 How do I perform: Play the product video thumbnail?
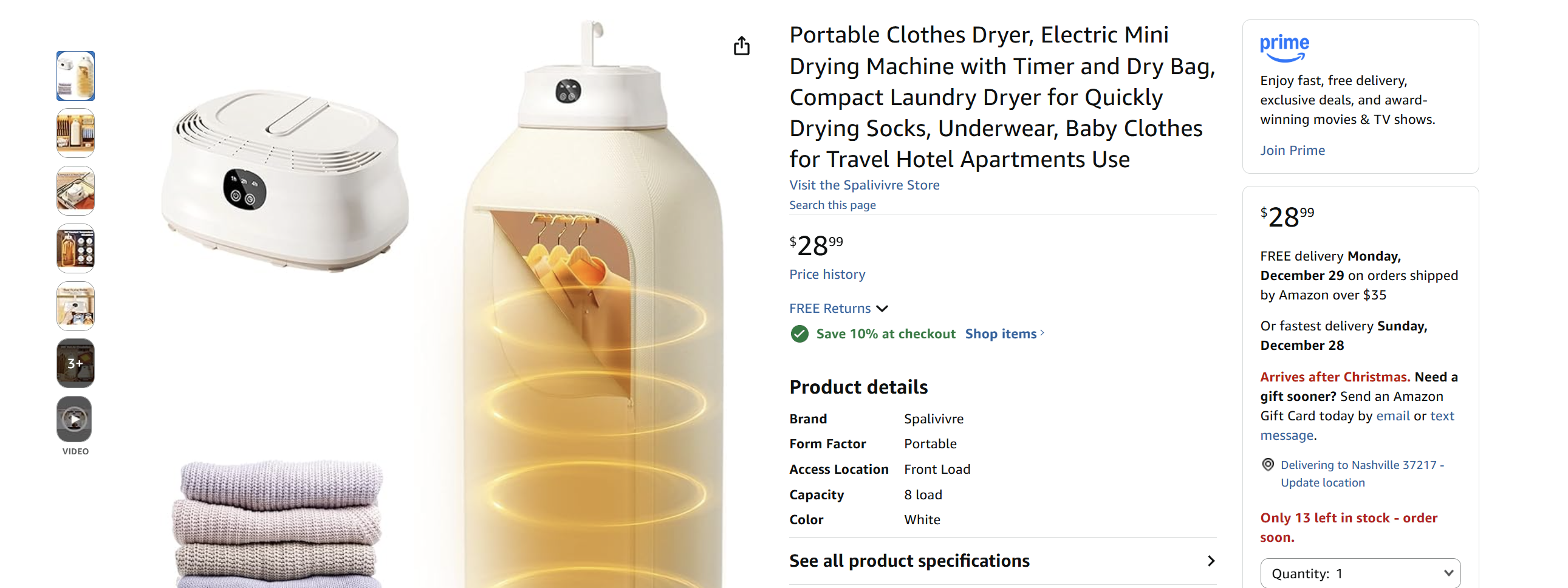click(75, 419)
